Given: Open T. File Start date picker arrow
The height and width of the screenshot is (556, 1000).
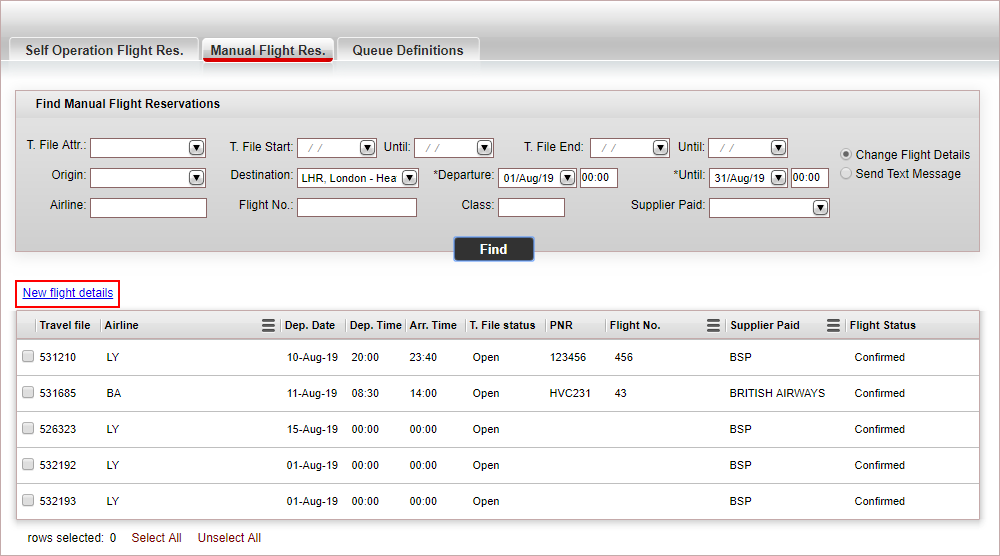Looking at the screenshot, I should tap(367, 148).
